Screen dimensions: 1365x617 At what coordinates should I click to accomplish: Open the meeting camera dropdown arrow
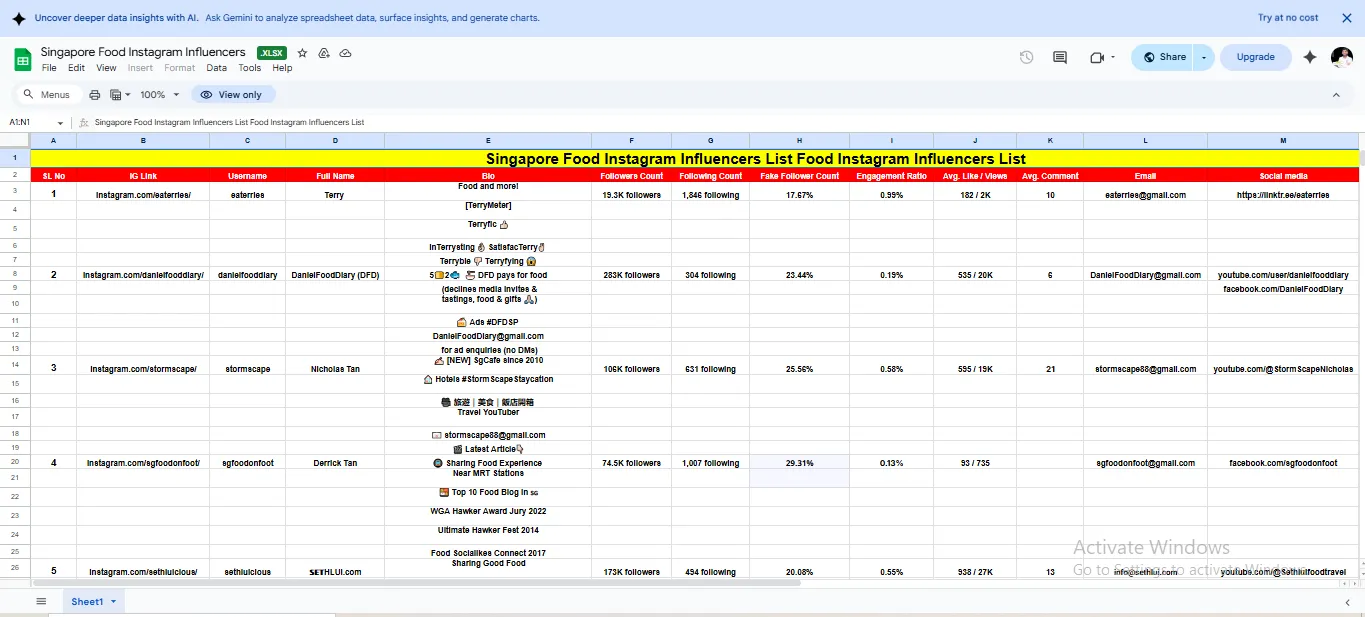pos(1113,57)
